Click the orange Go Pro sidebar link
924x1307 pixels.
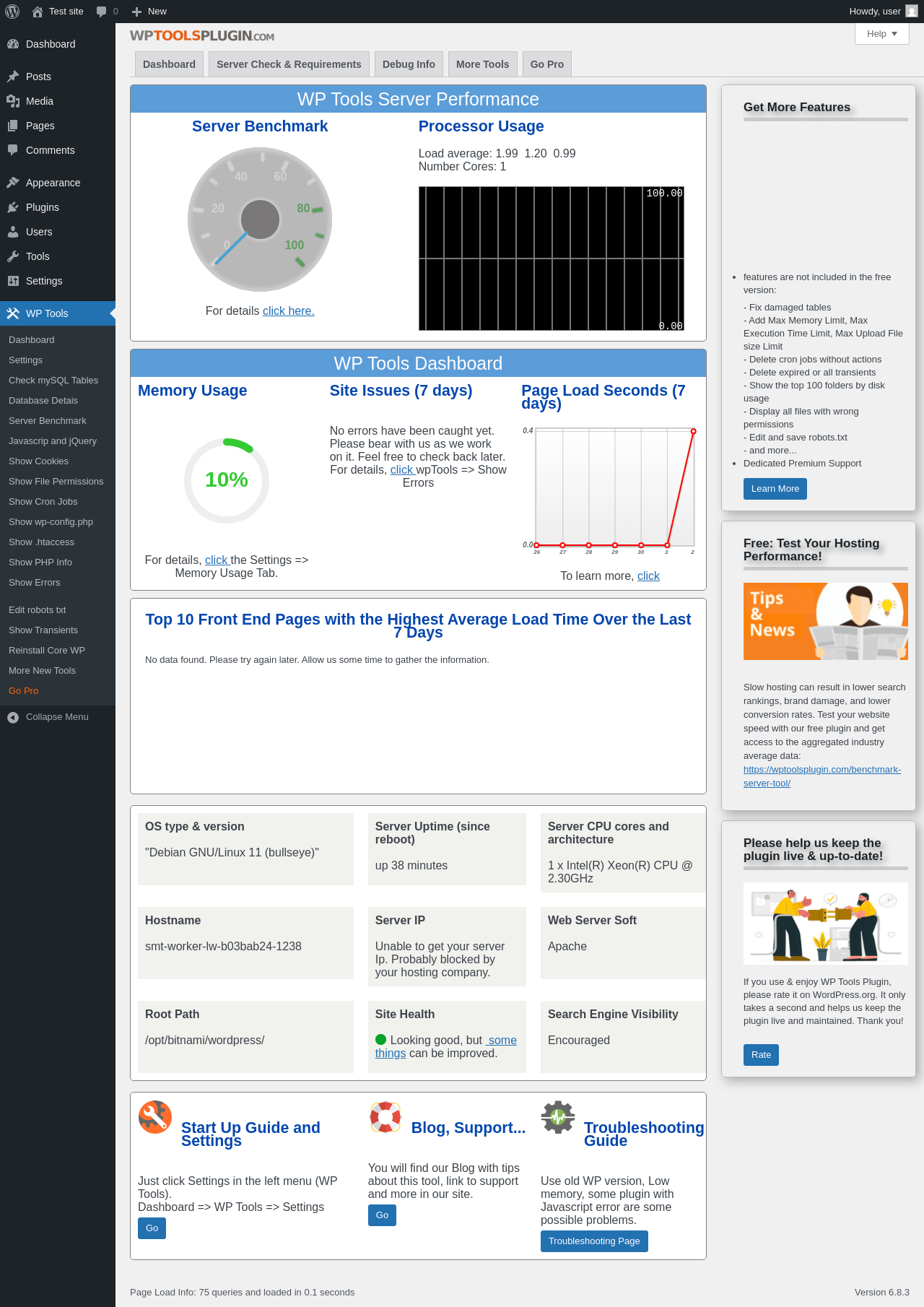click(x=58, y=691)
